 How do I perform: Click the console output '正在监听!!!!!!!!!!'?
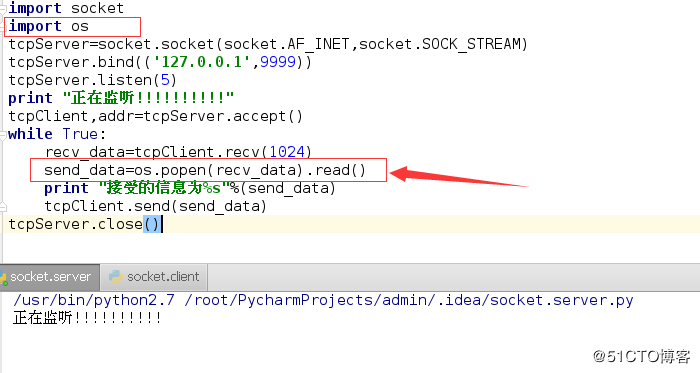point(87,318)
